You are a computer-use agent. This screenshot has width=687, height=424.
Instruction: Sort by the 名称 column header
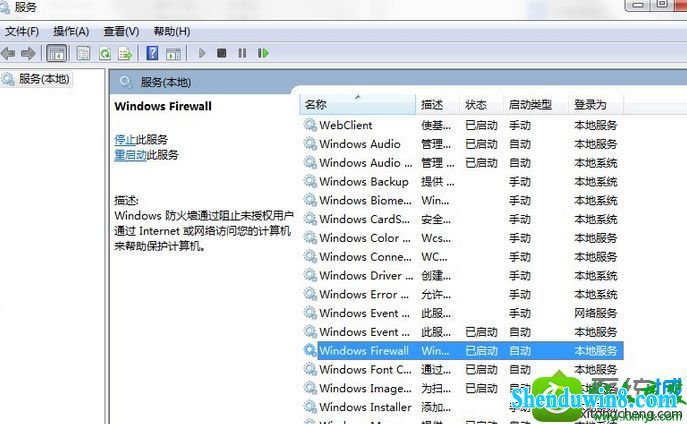click(x=358, y=105)
